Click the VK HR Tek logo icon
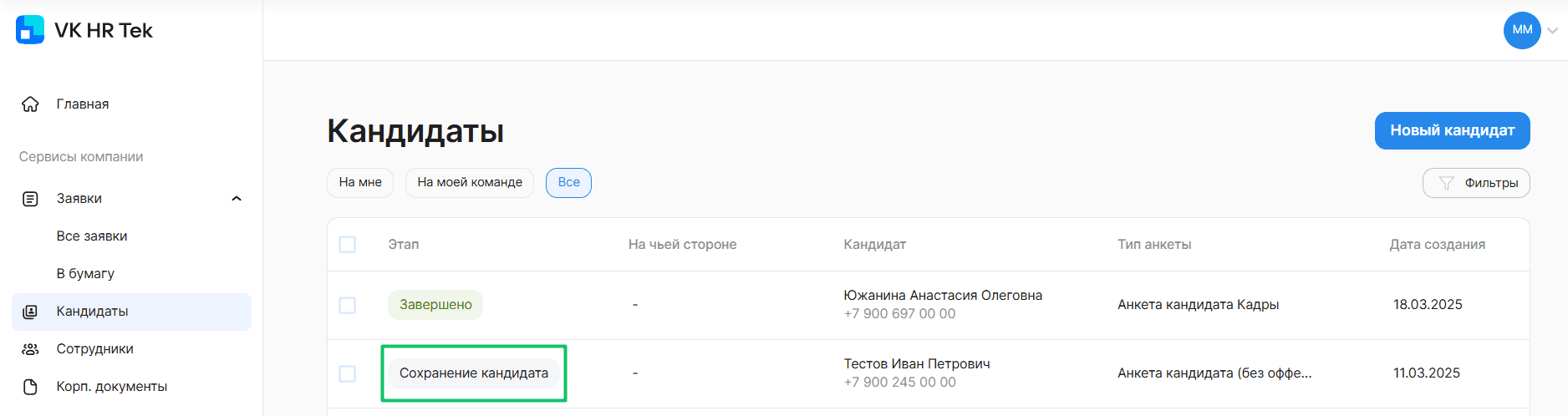Viewport: 1568px width, 416px height. (30, 30)
